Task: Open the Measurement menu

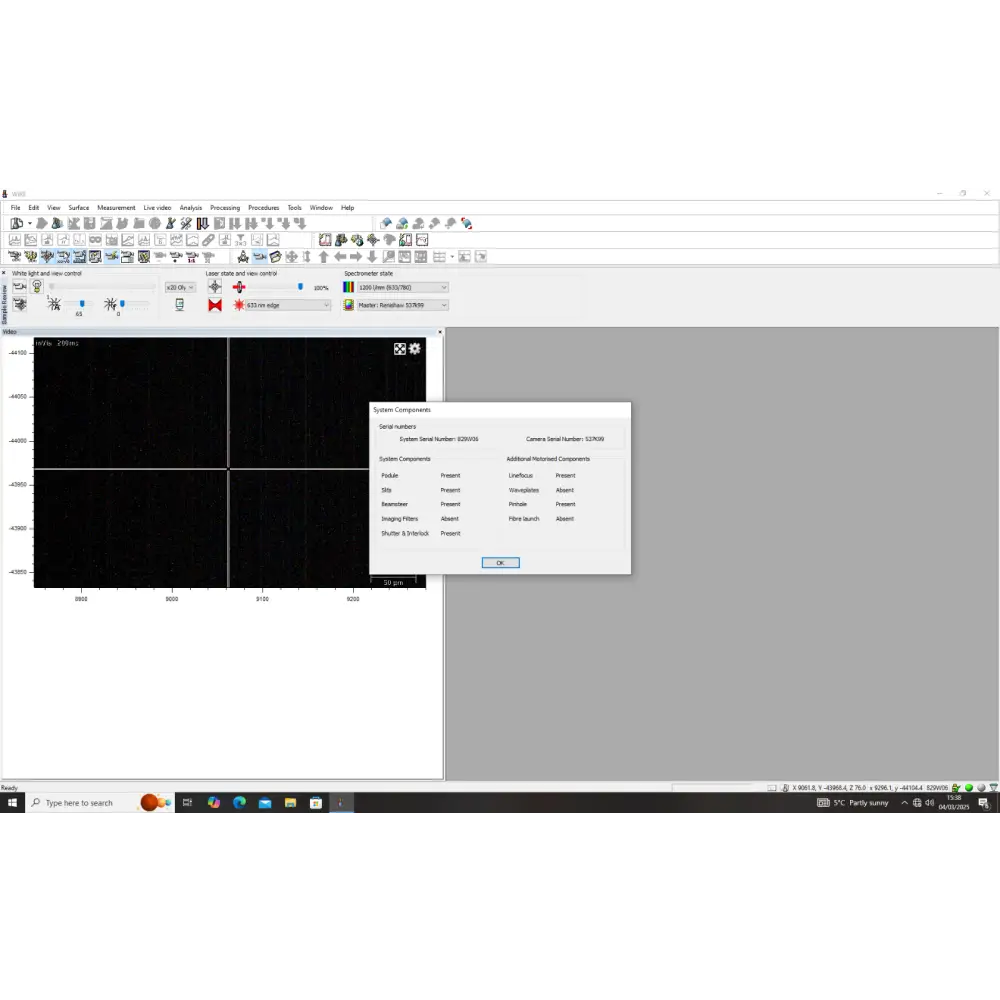Action: pyautogui.click(x=116, y=207)
